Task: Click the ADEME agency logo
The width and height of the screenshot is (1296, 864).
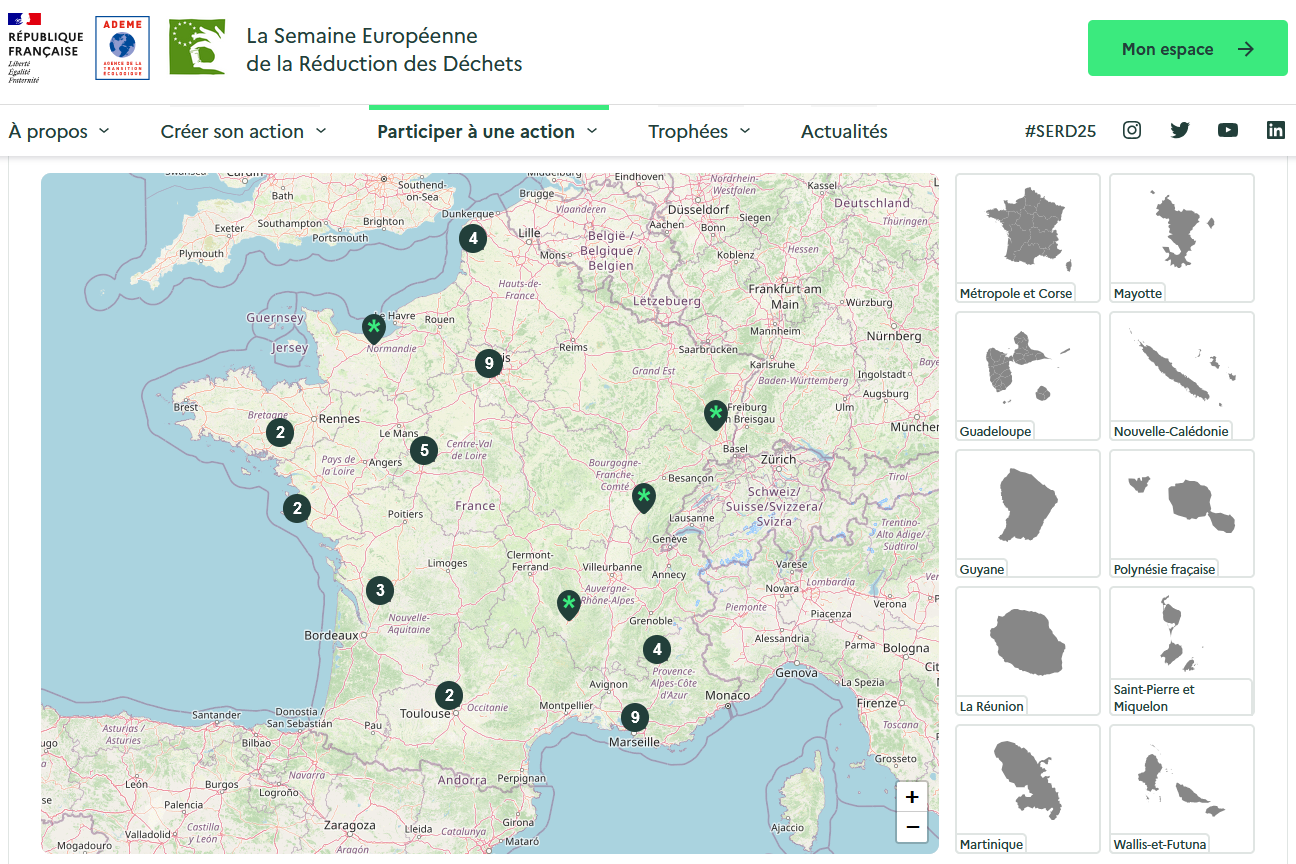Action: [122, 48]
